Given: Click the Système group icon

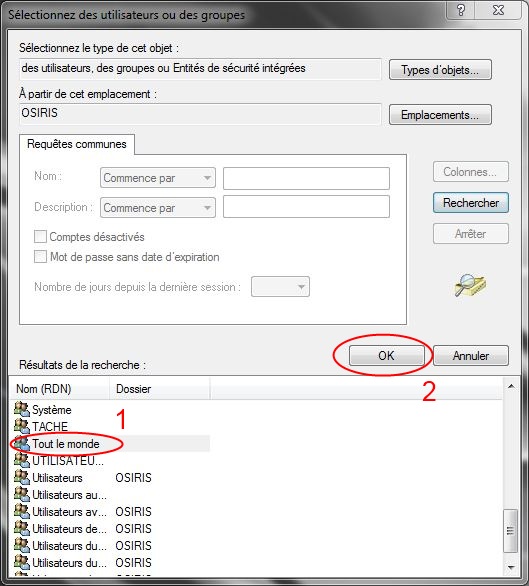Looking at the screenshot, I should coord(22,409).
